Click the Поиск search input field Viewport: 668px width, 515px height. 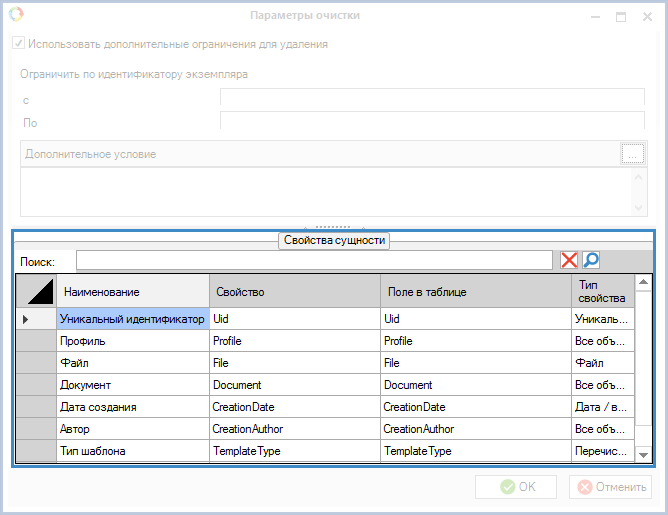pos(313,260)
